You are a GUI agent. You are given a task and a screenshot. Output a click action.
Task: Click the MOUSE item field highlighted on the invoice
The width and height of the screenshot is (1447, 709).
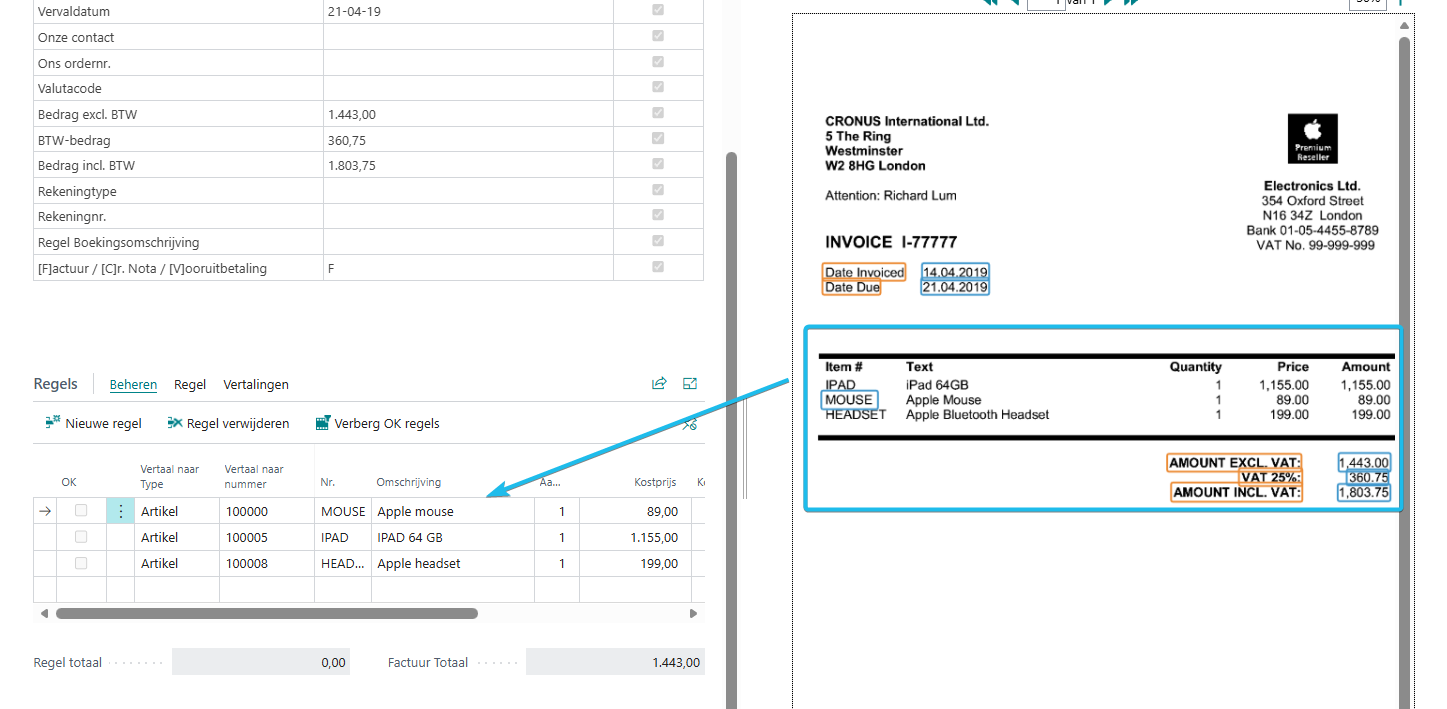tap(849, 400)
